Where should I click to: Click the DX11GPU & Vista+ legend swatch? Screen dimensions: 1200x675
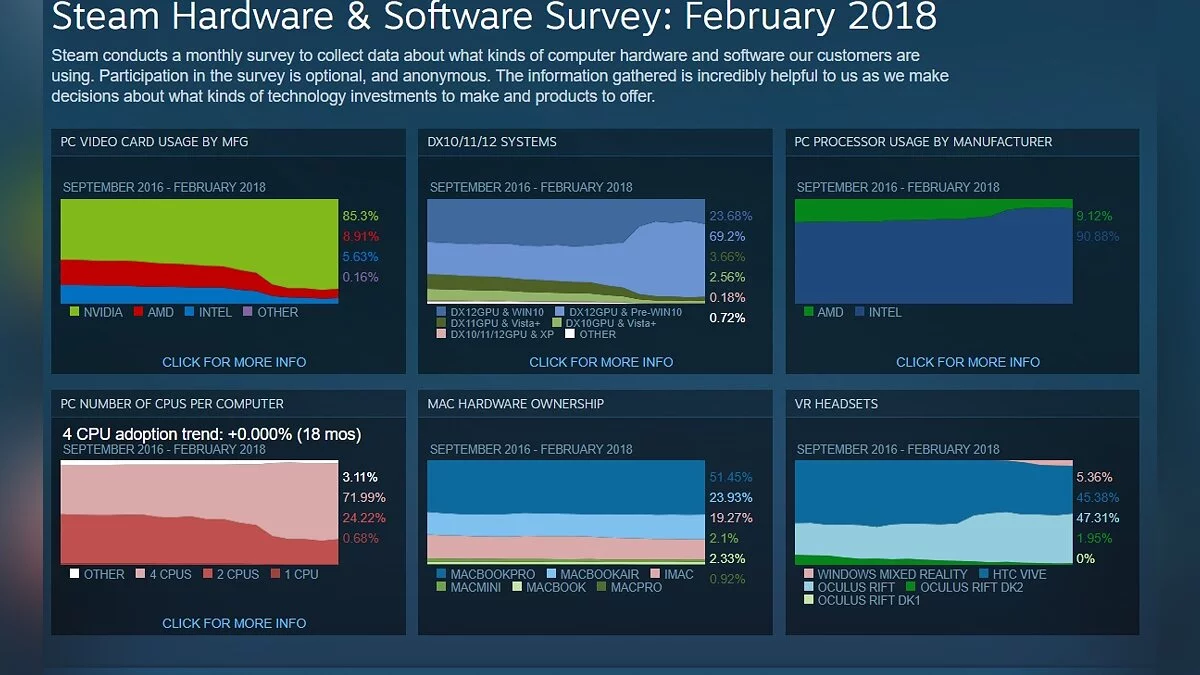[x=440, y=323]
